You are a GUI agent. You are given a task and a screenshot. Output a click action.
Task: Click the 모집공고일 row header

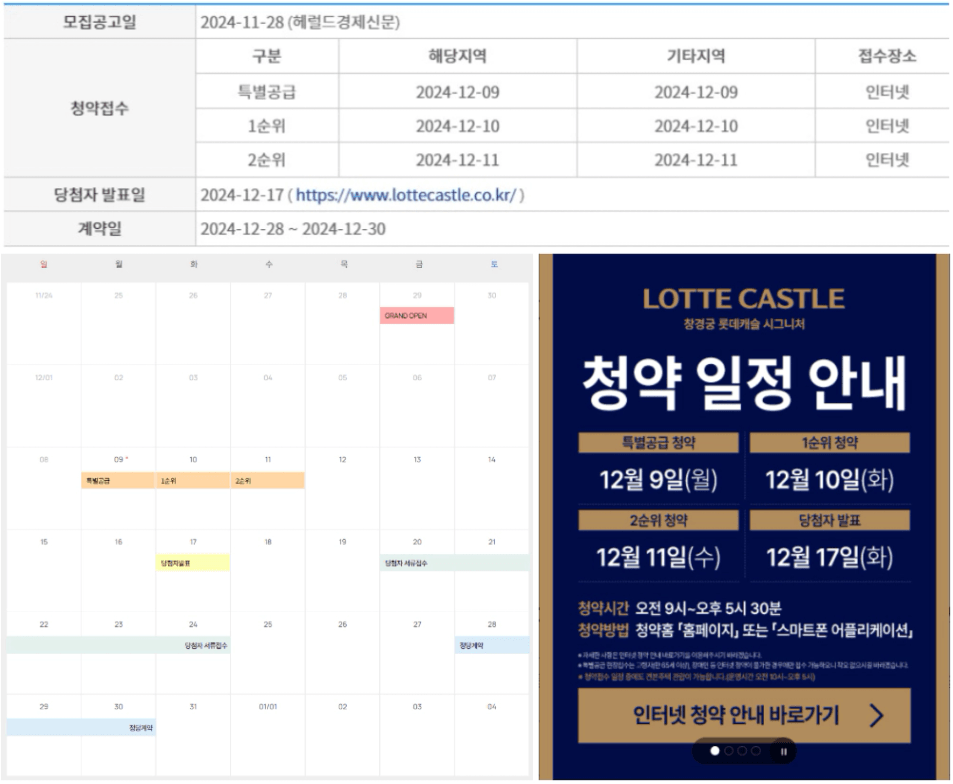100,22
